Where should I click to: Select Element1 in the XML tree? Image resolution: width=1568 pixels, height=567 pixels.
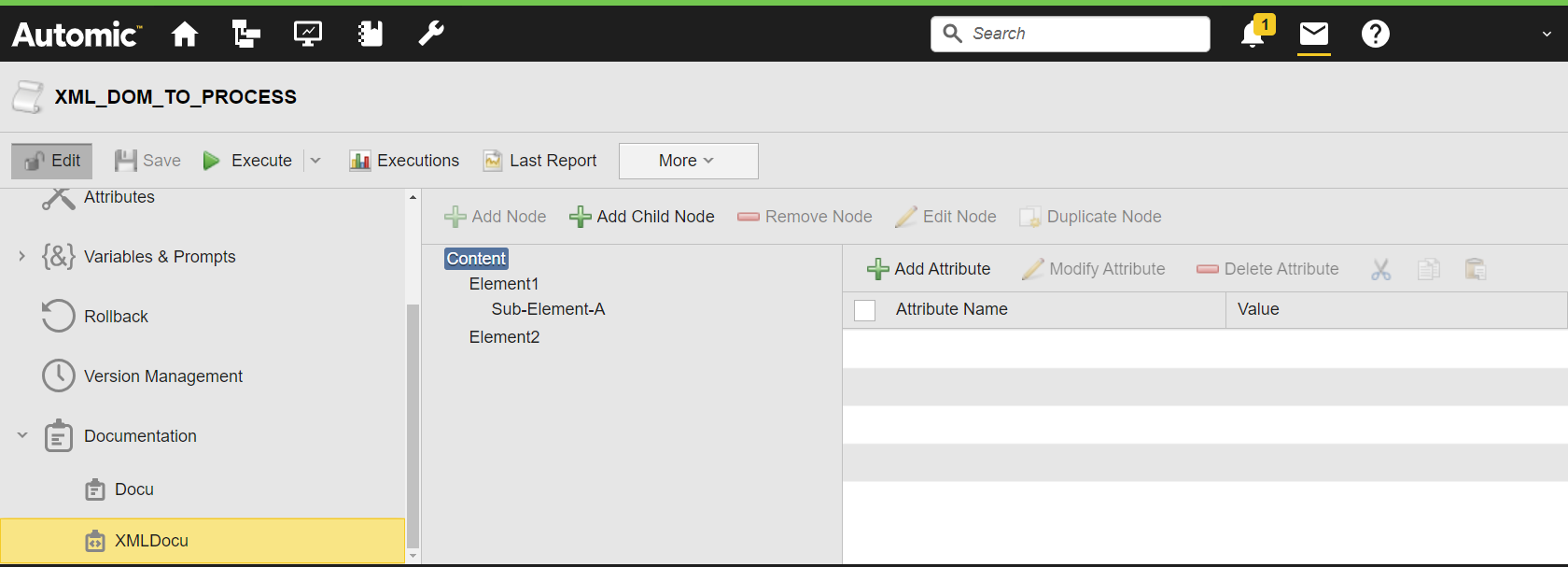point(504,283)
